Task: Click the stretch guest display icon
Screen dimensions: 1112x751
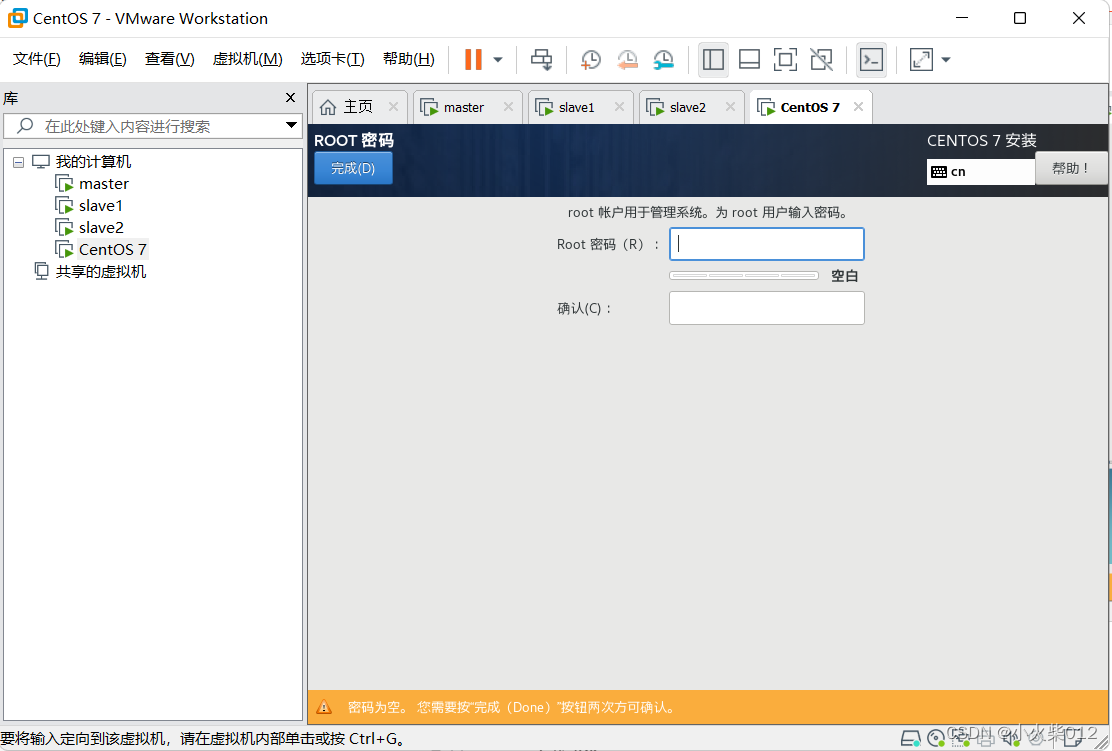Action: (921, 60)
